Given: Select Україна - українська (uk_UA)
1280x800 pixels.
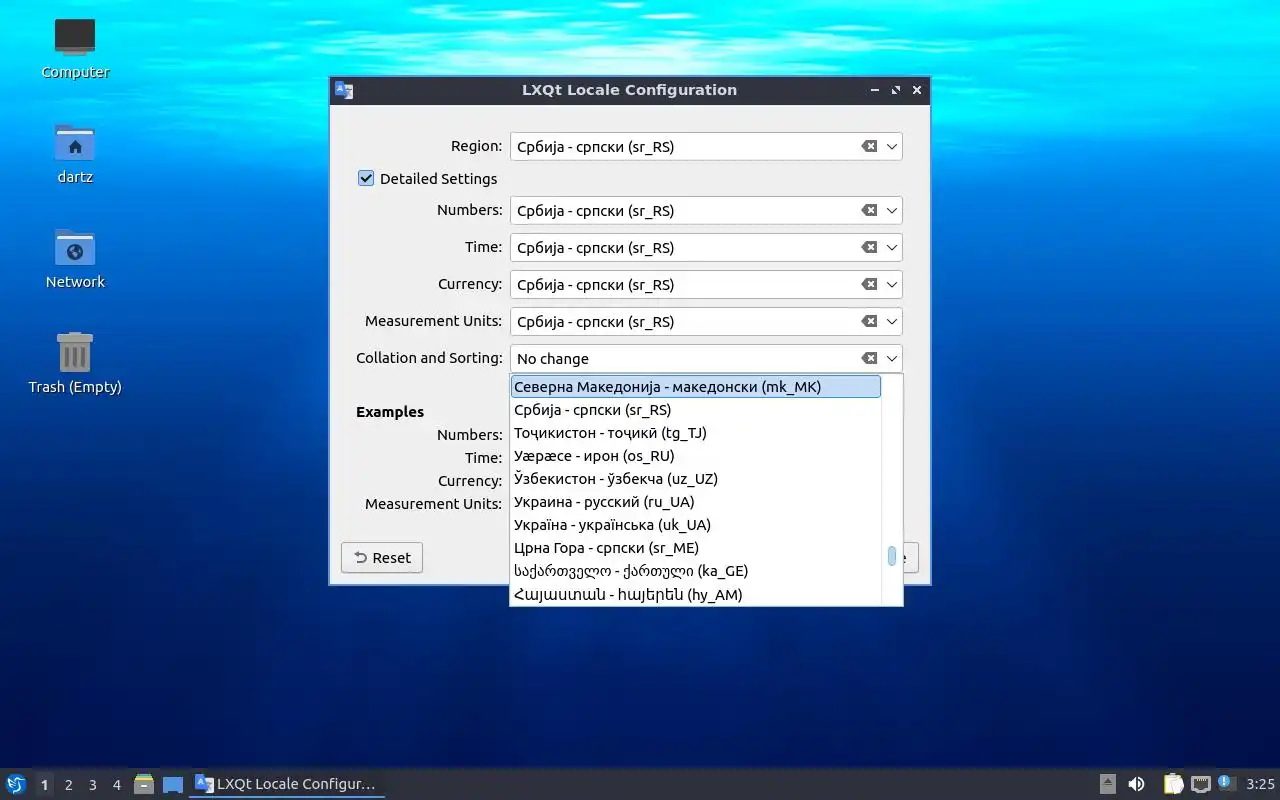Looking at the screenshot, I should click(x=696, y=524).
